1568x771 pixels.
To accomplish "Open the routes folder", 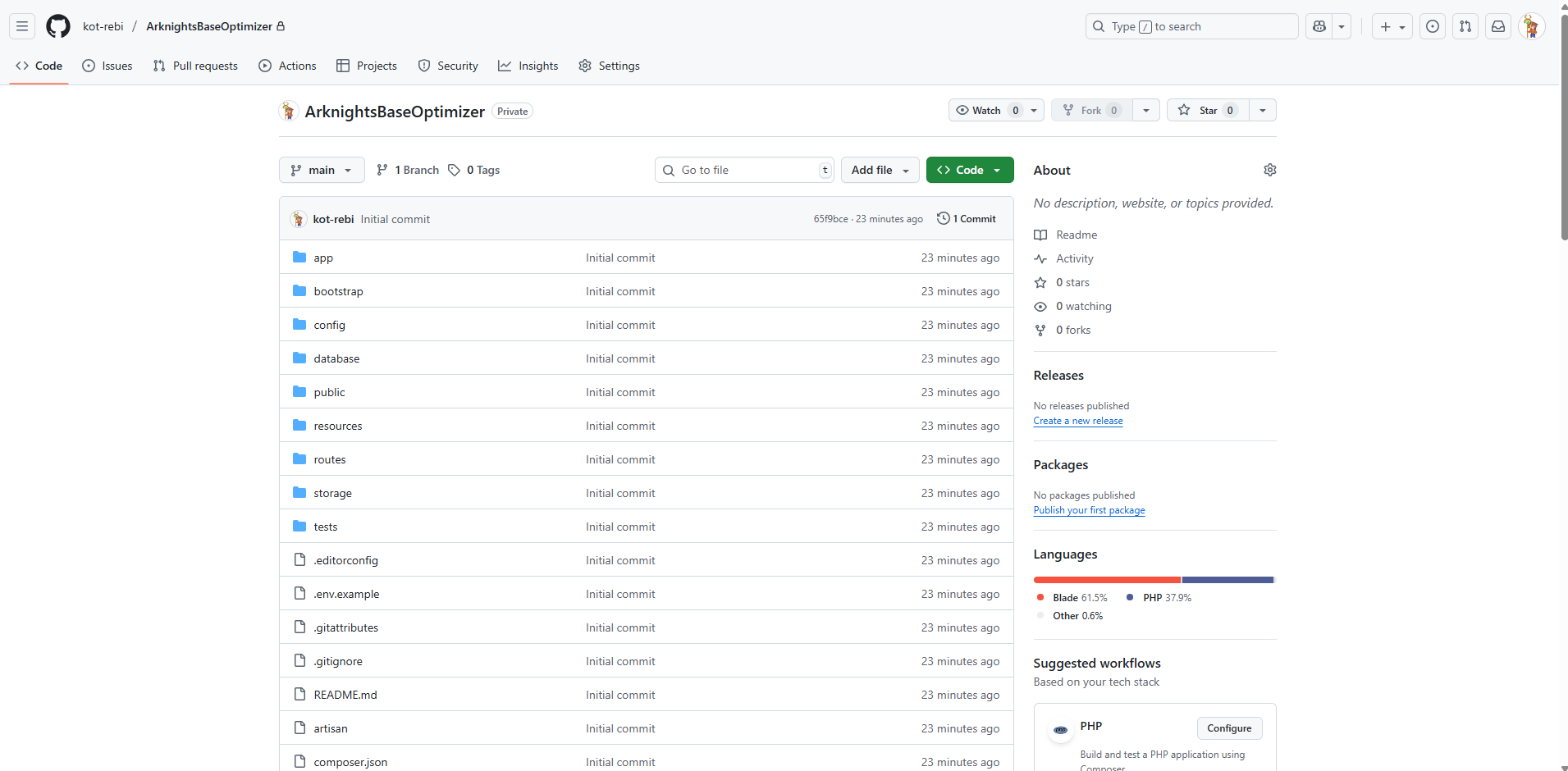I will point(330,459).
